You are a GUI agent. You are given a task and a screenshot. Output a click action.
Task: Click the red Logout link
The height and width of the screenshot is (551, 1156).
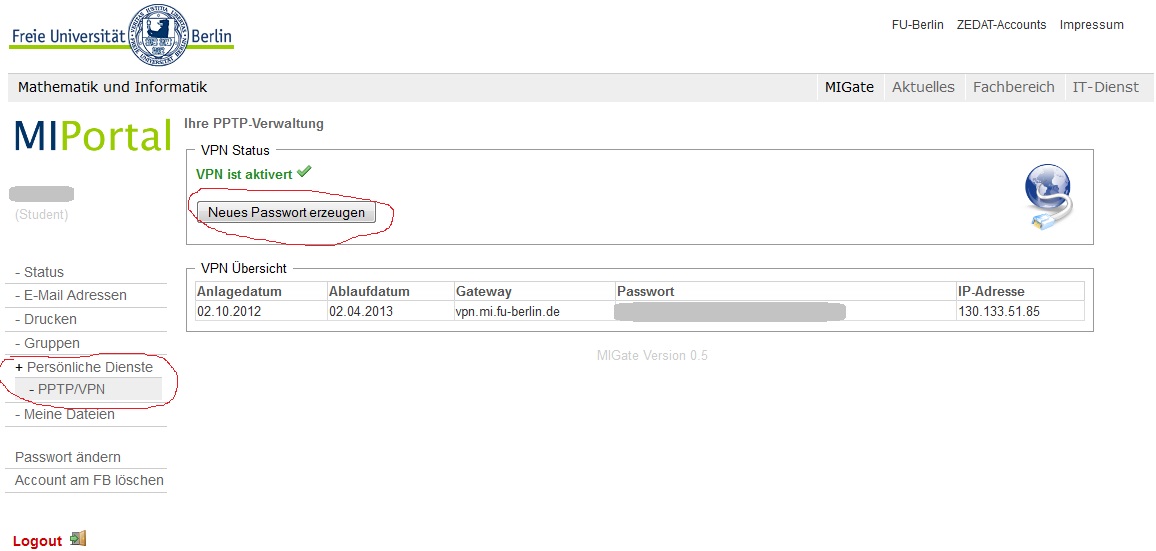[38, 541]
